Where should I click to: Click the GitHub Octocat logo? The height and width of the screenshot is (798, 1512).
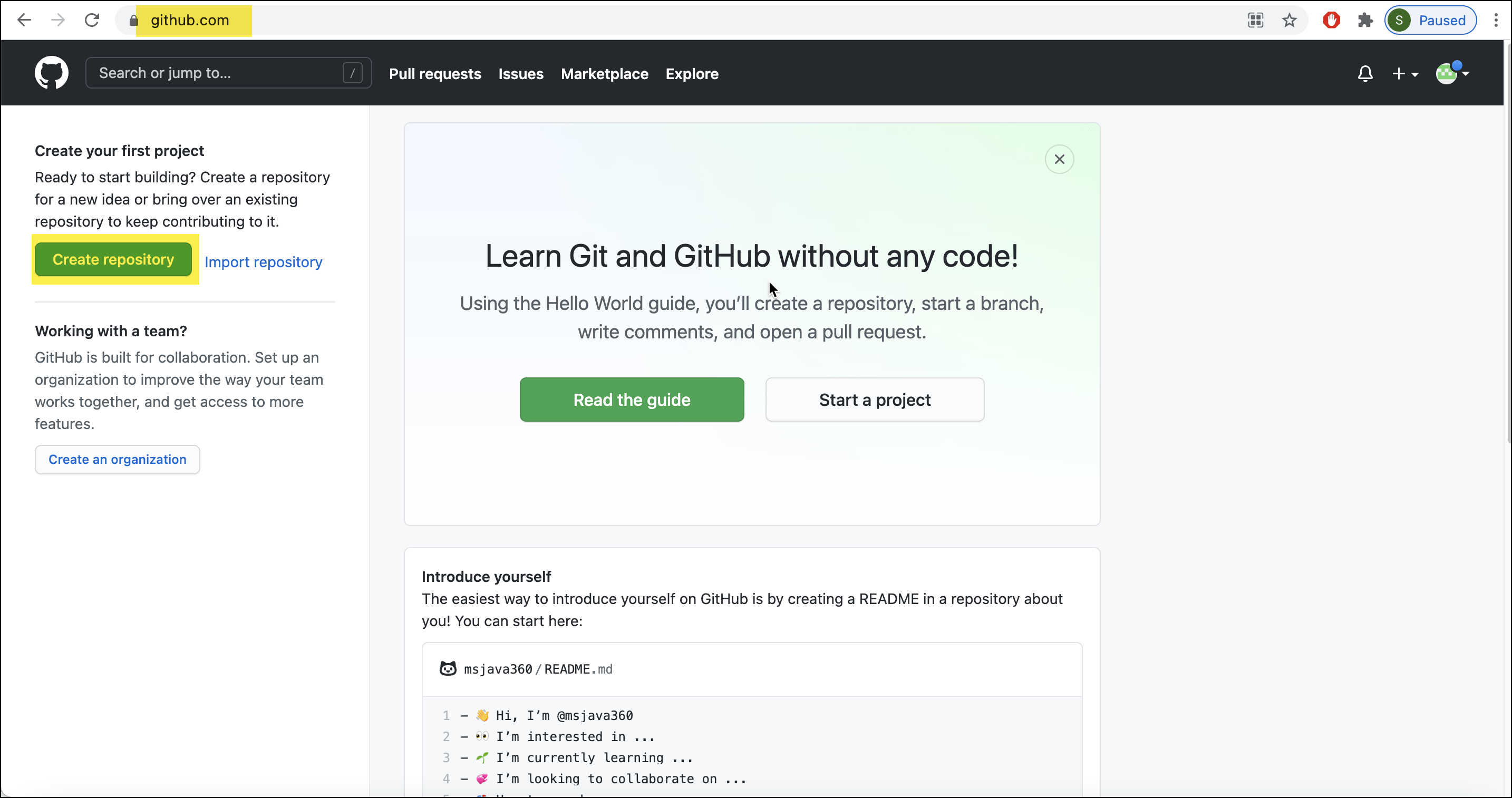52,73
